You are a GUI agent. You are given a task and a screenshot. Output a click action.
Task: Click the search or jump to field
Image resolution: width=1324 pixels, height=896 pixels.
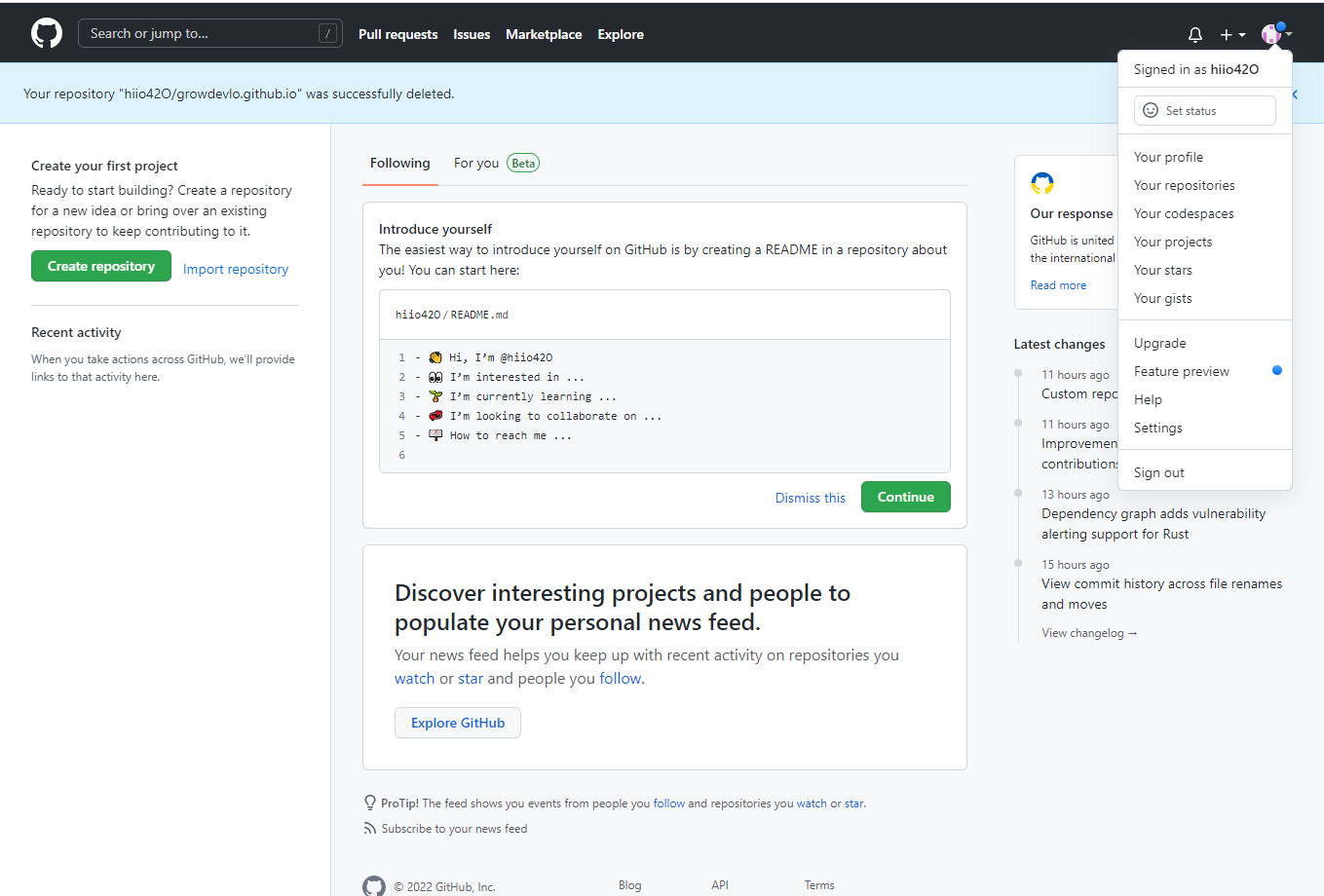coord(209,33)
